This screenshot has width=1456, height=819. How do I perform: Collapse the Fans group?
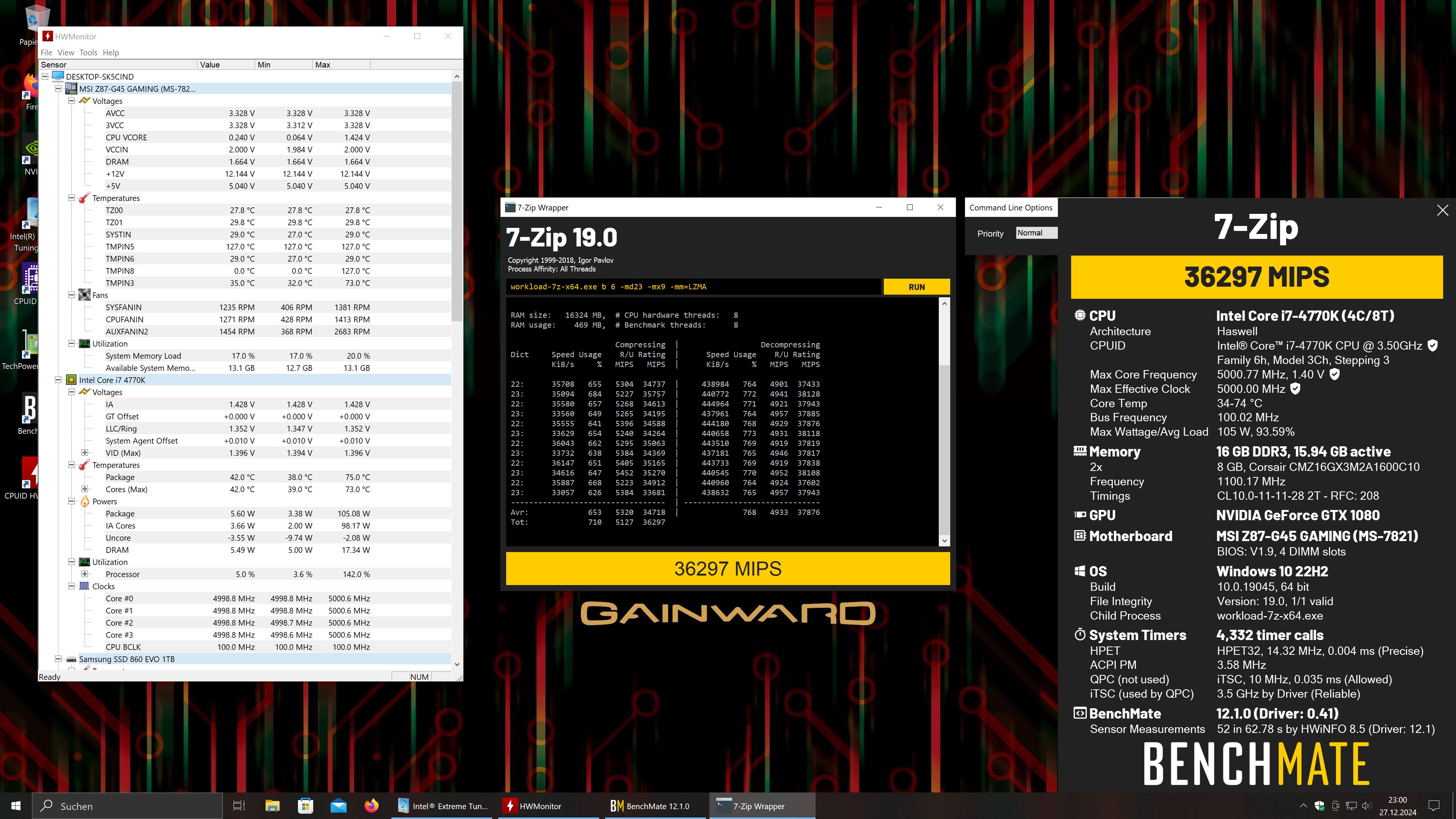(x=71, y=295)
